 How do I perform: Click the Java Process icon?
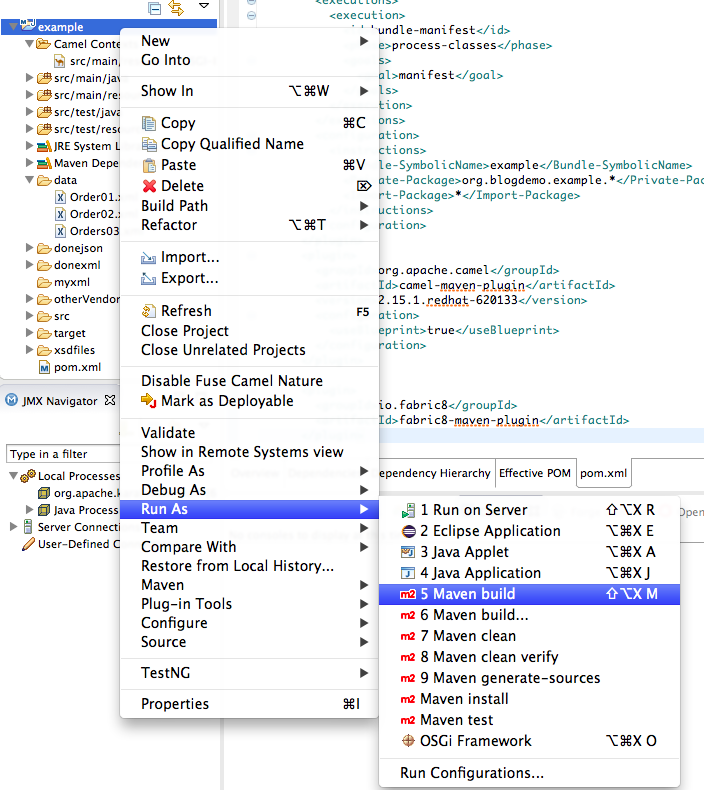(x=44, y=510)
